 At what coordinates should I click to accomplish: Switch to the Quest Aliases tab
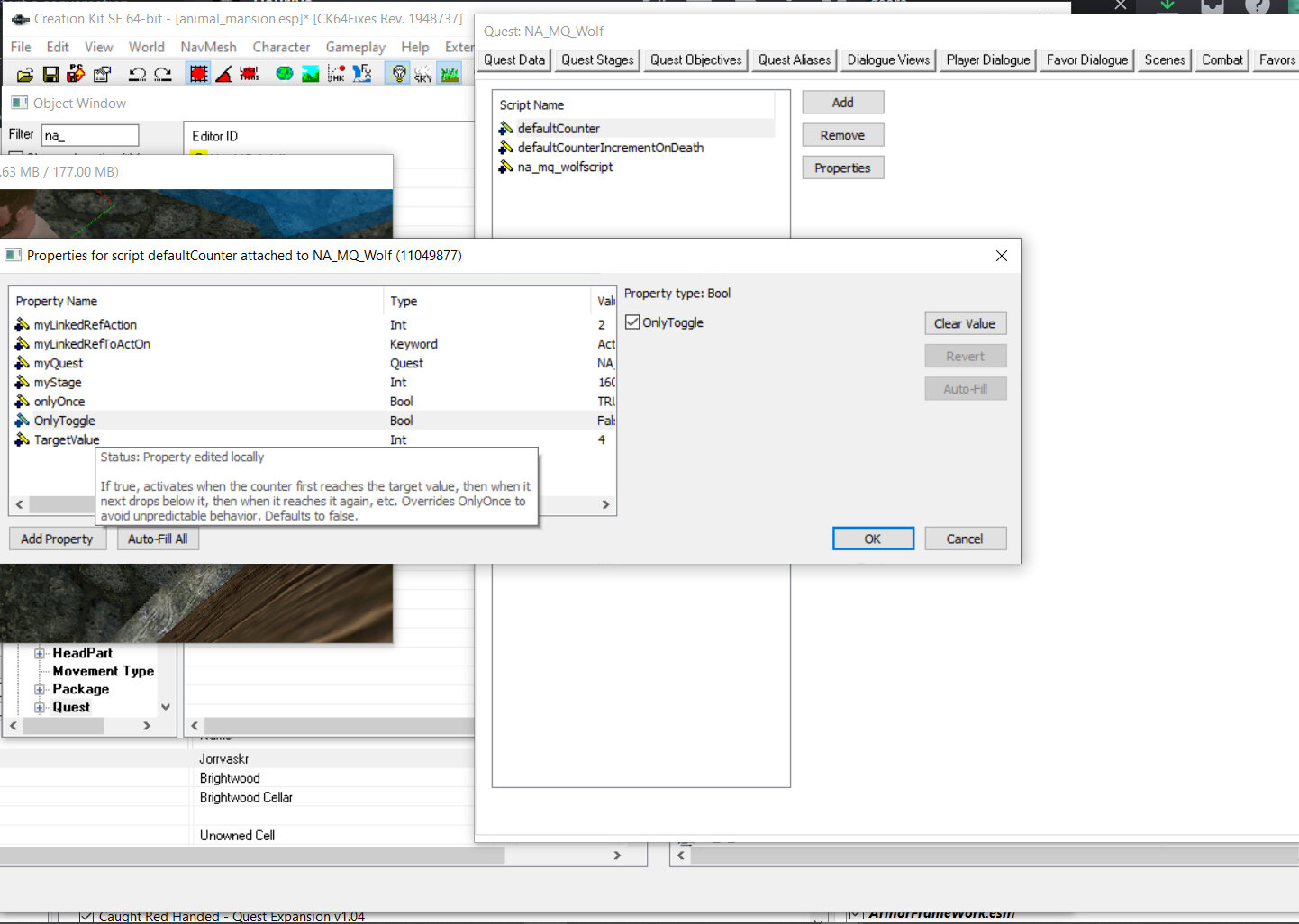pos(795,59)
